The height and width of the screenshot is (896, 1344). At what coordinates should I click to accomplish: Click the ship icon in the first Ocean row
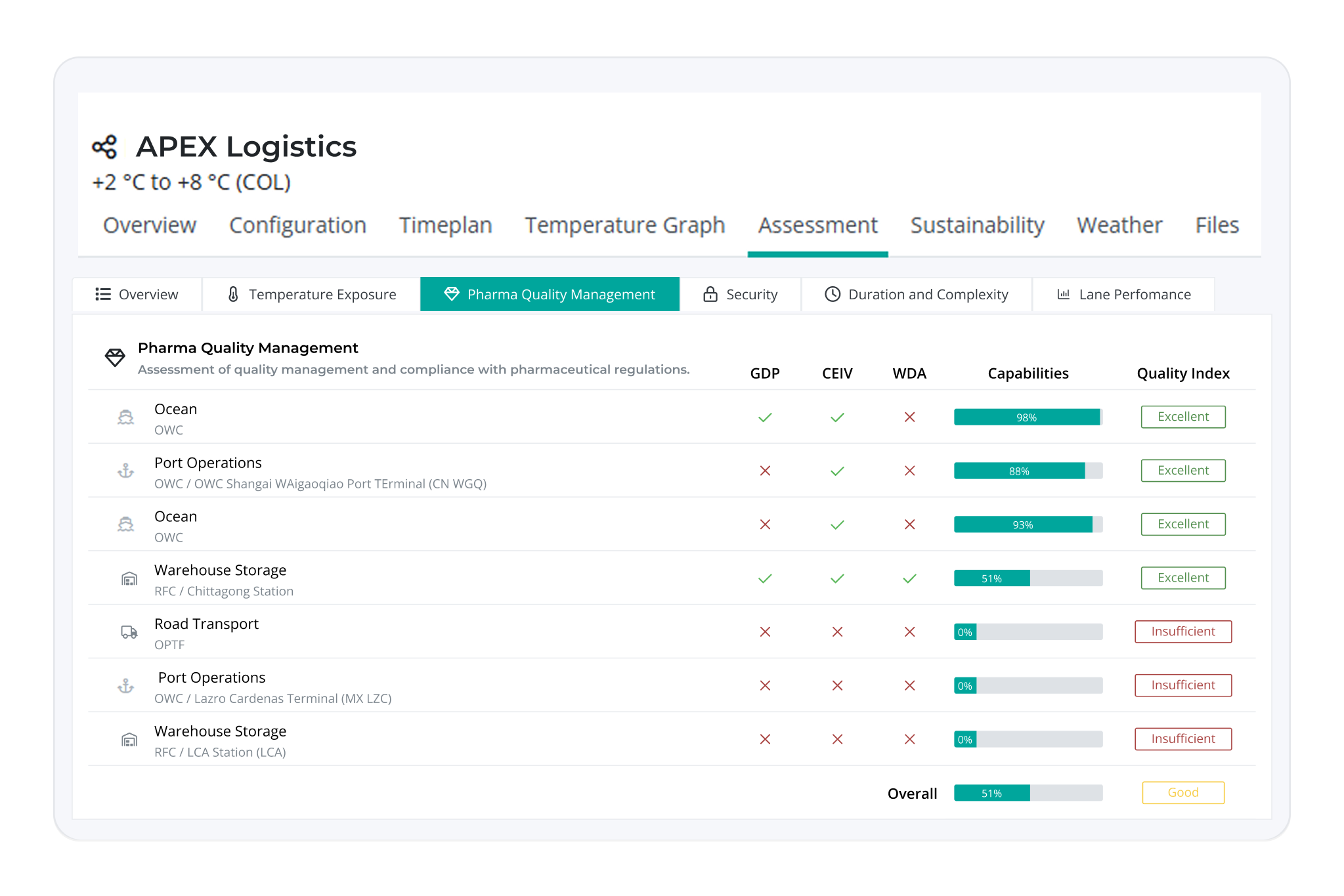125,417
